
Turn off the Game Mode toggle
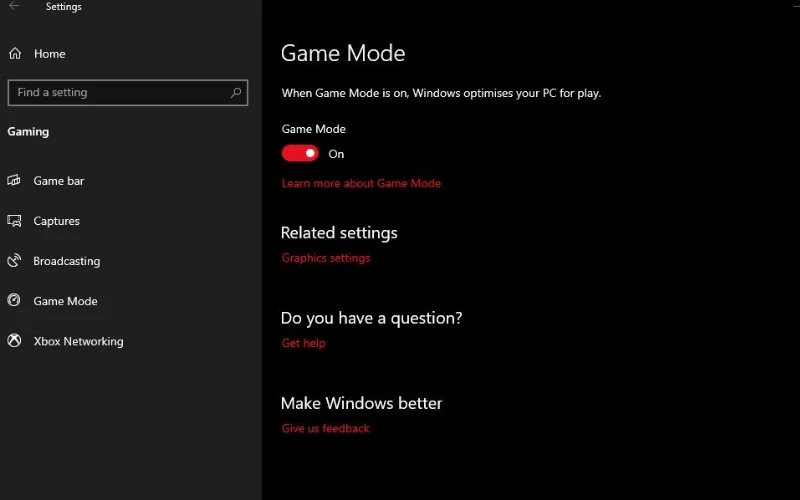(300, 153)
